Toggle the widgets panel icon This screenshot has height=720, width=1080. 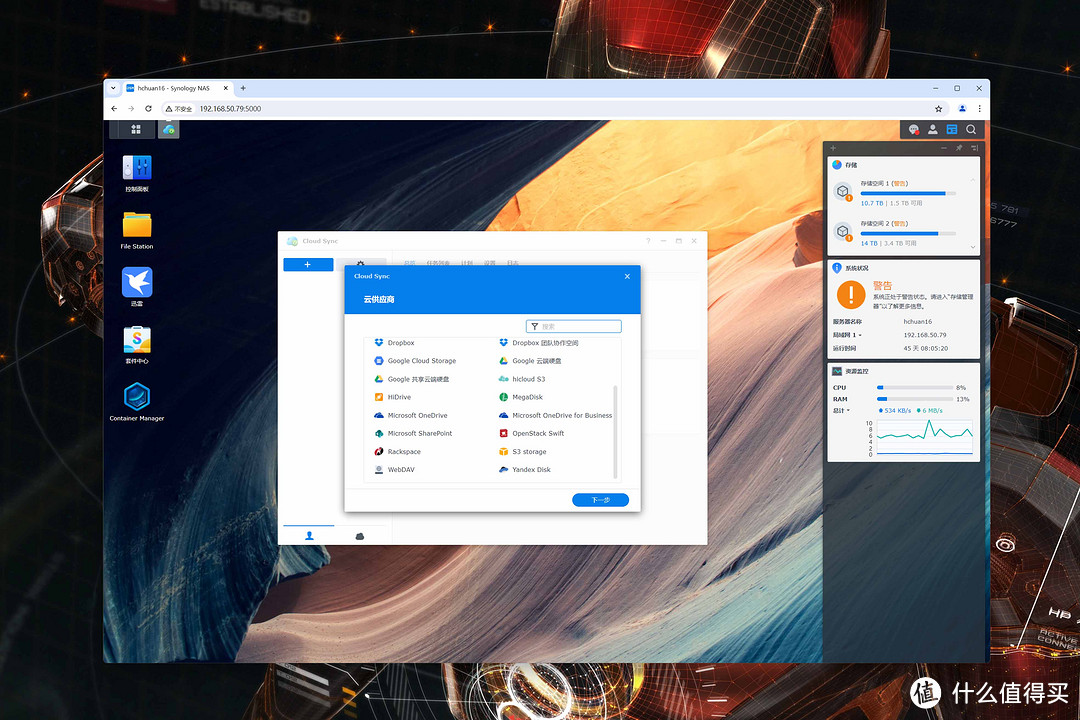point(952,129)
